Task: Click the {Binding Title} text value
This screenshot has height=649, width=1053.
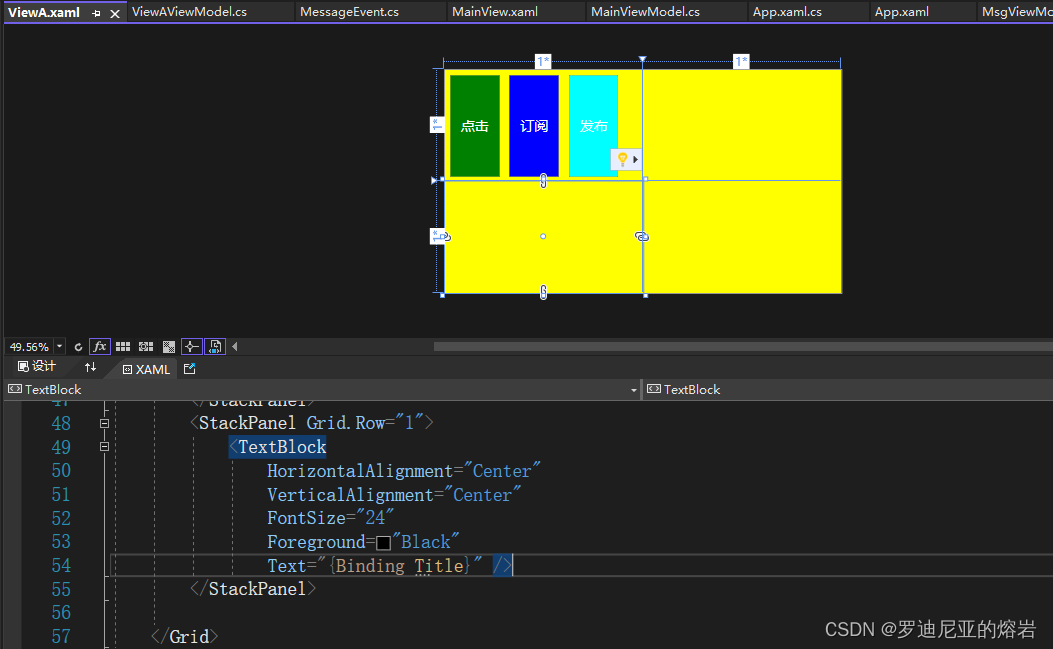Action: click(x=400, y=566)
